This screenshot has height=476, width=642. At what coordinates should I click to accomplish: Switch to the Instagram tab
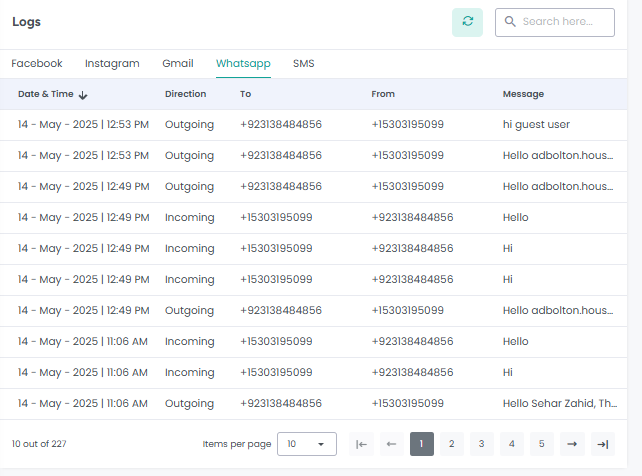coord(112,63)
